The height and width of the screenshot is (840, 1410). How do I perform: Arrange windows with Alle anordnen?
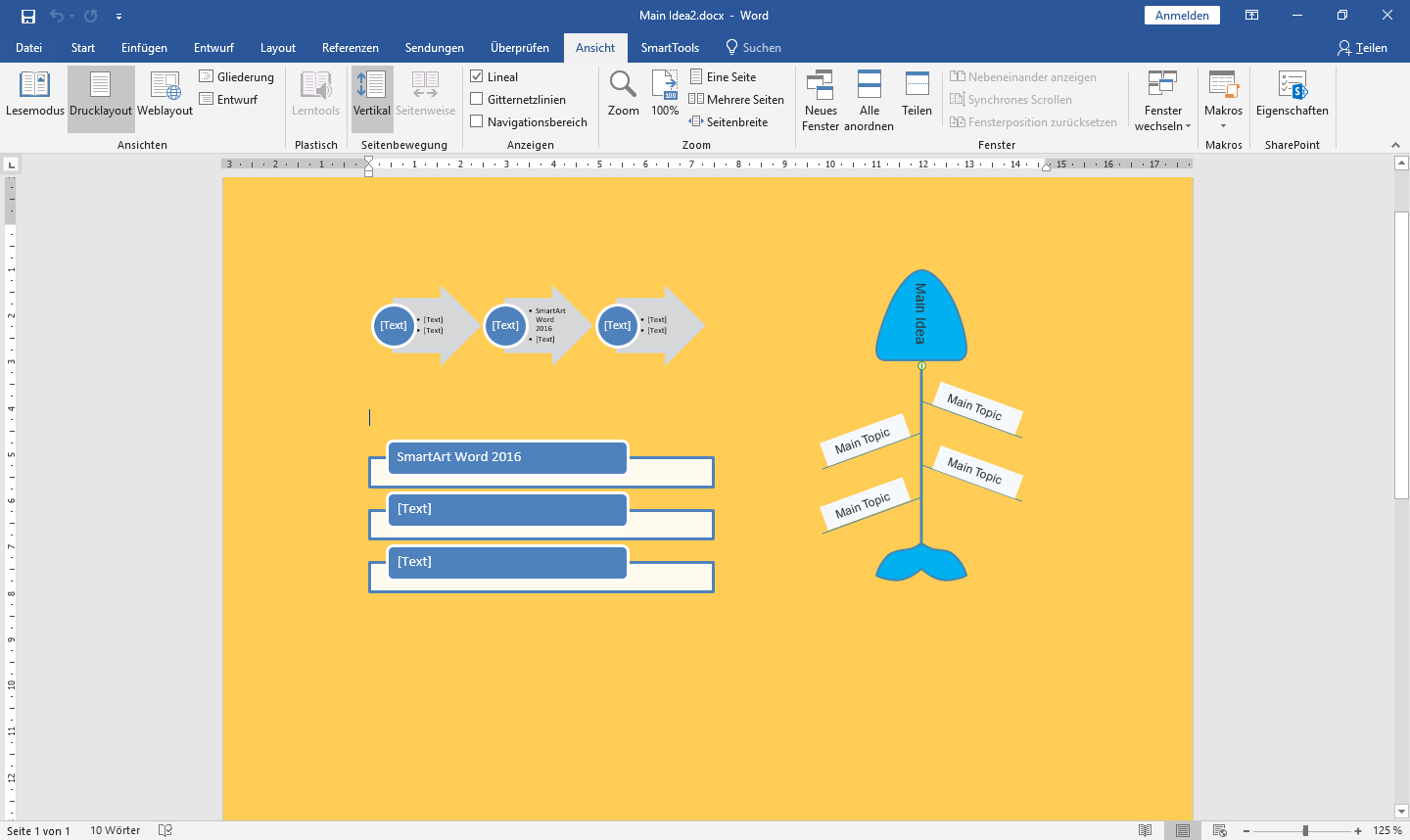click(x=869, y=100)
